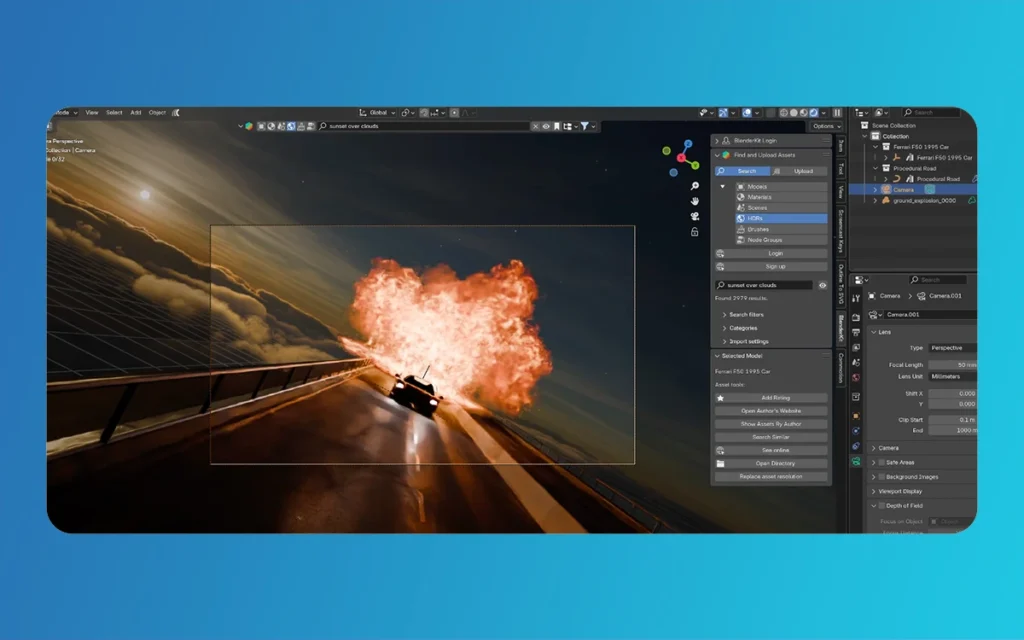Adjust the Clip Start value field
1024x640 pixels.
coord(952,419)
